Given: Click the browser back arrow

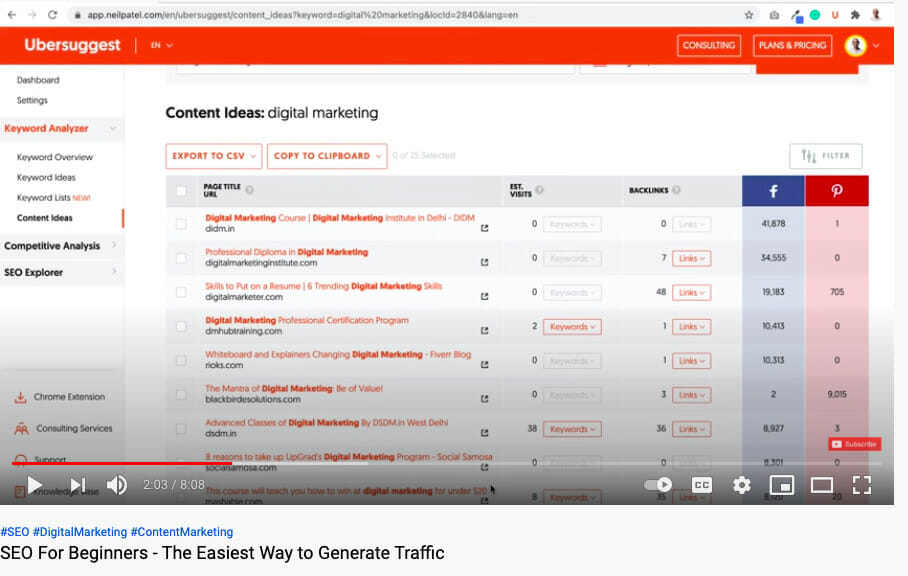Looking at the screenshot, I should click(12, 15).
